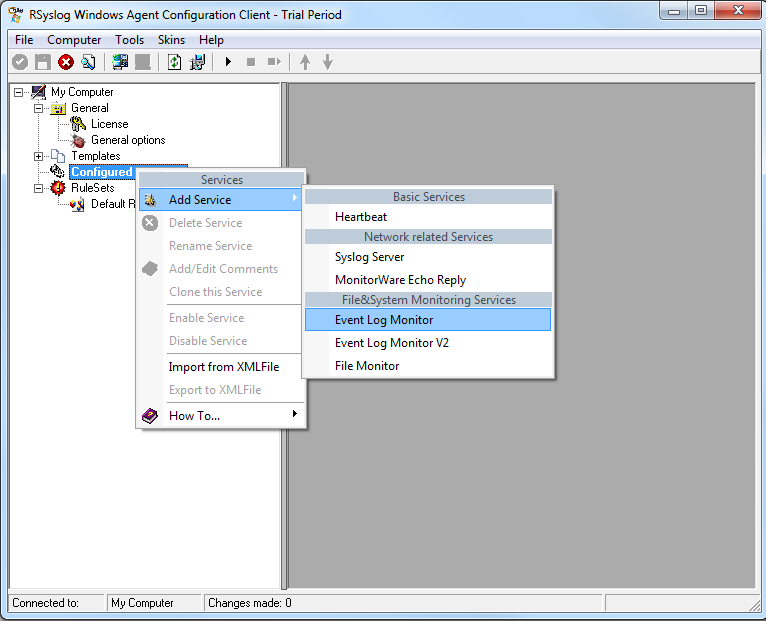766x621 pixels.
Task: Click the RuleSets red alert icon
Action: (x=58, y=188)
